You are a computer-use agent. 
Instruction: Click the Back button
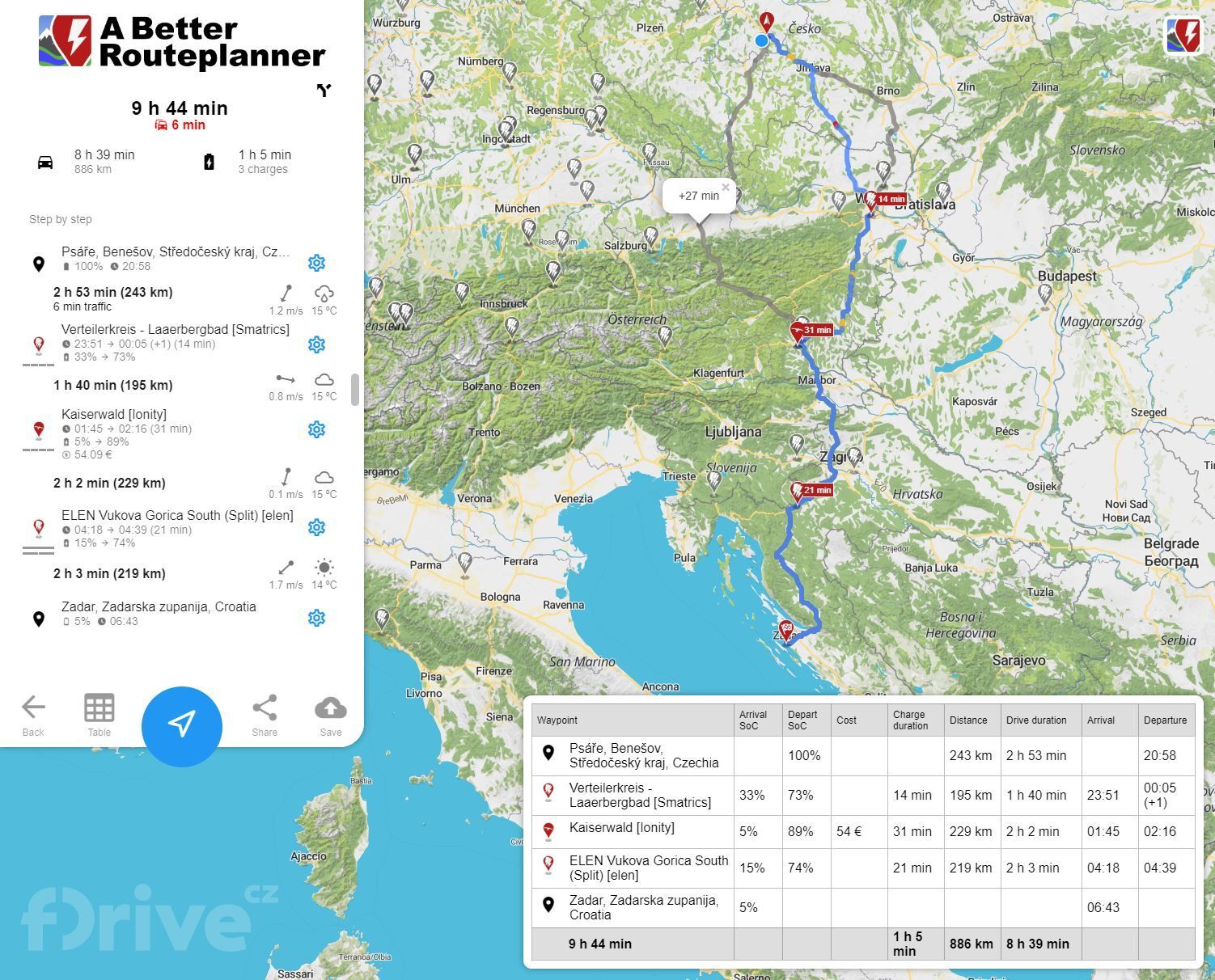pos(32,710)
